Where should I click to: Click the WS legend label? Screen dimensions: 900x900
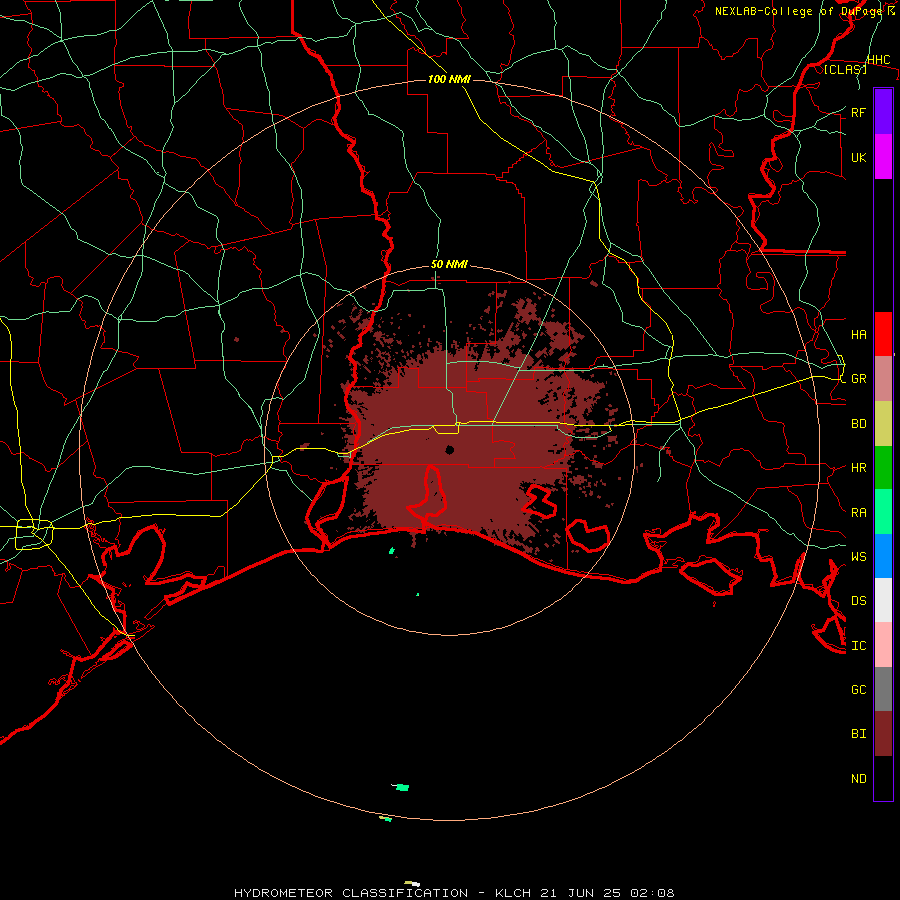[x=858, y=557]
